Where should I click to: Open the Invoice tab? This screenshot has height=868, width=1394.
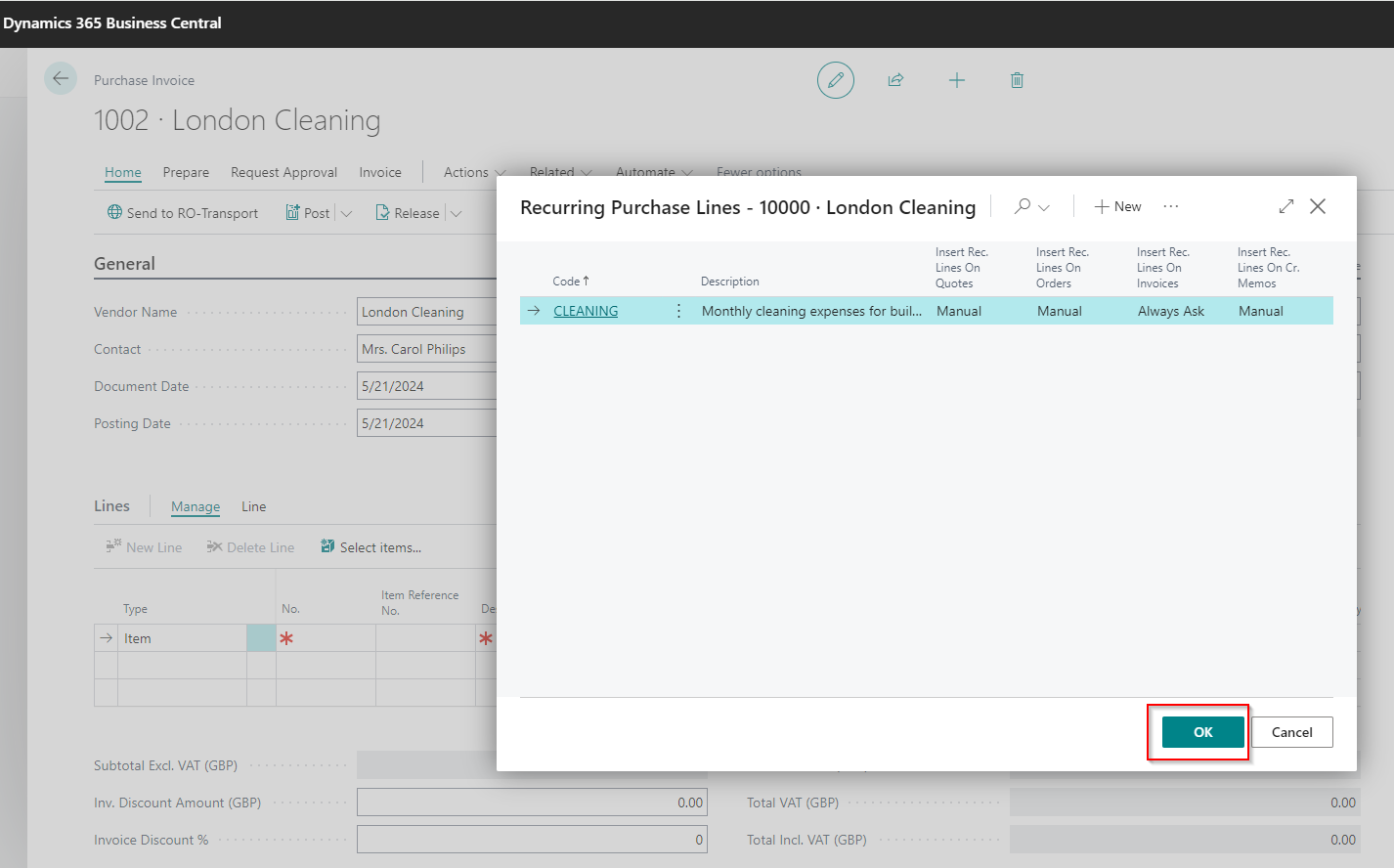click(380, 172)
